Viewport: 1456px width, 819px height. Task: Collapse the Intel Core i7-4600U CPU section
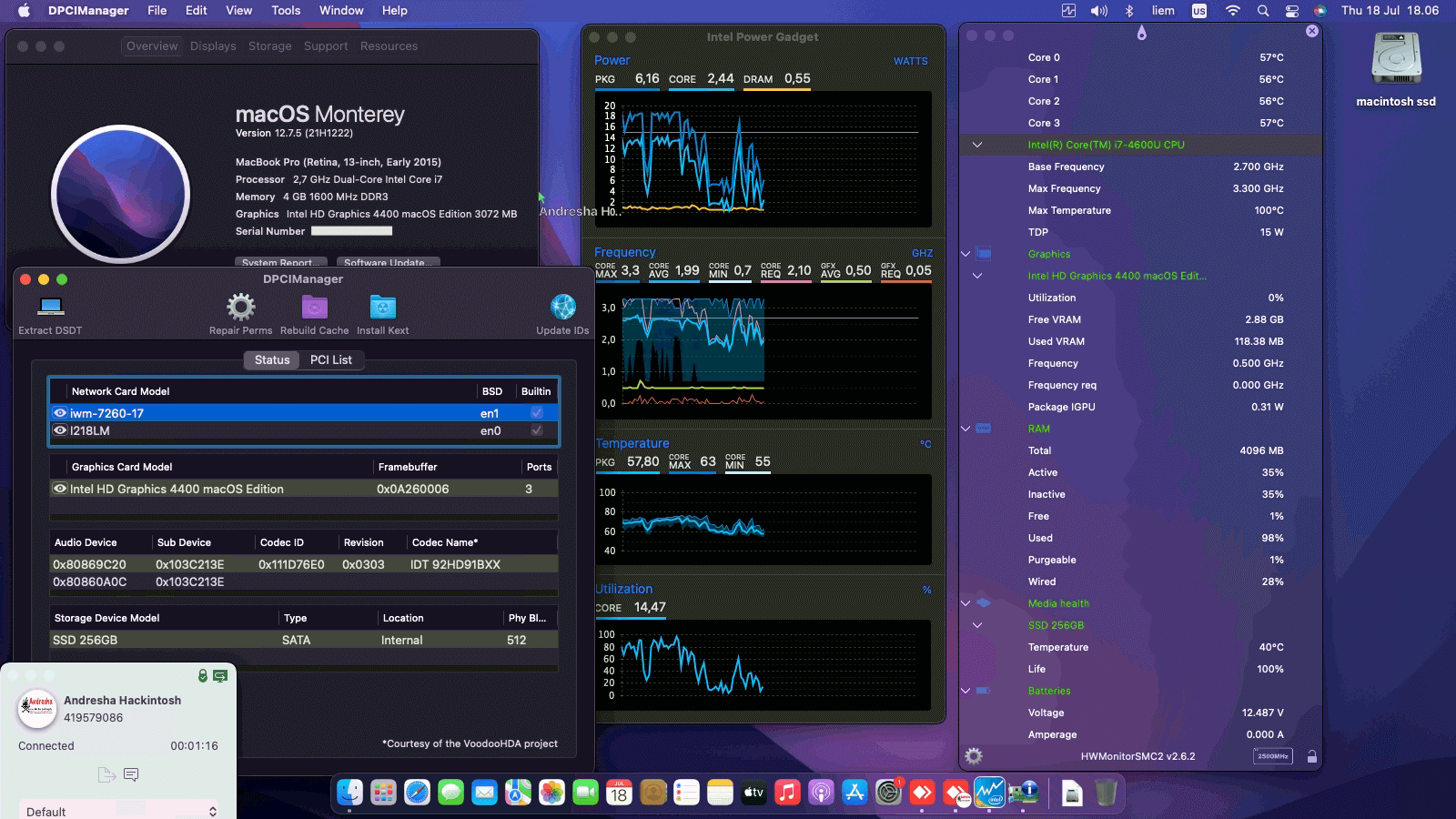(x=977, y=144)
